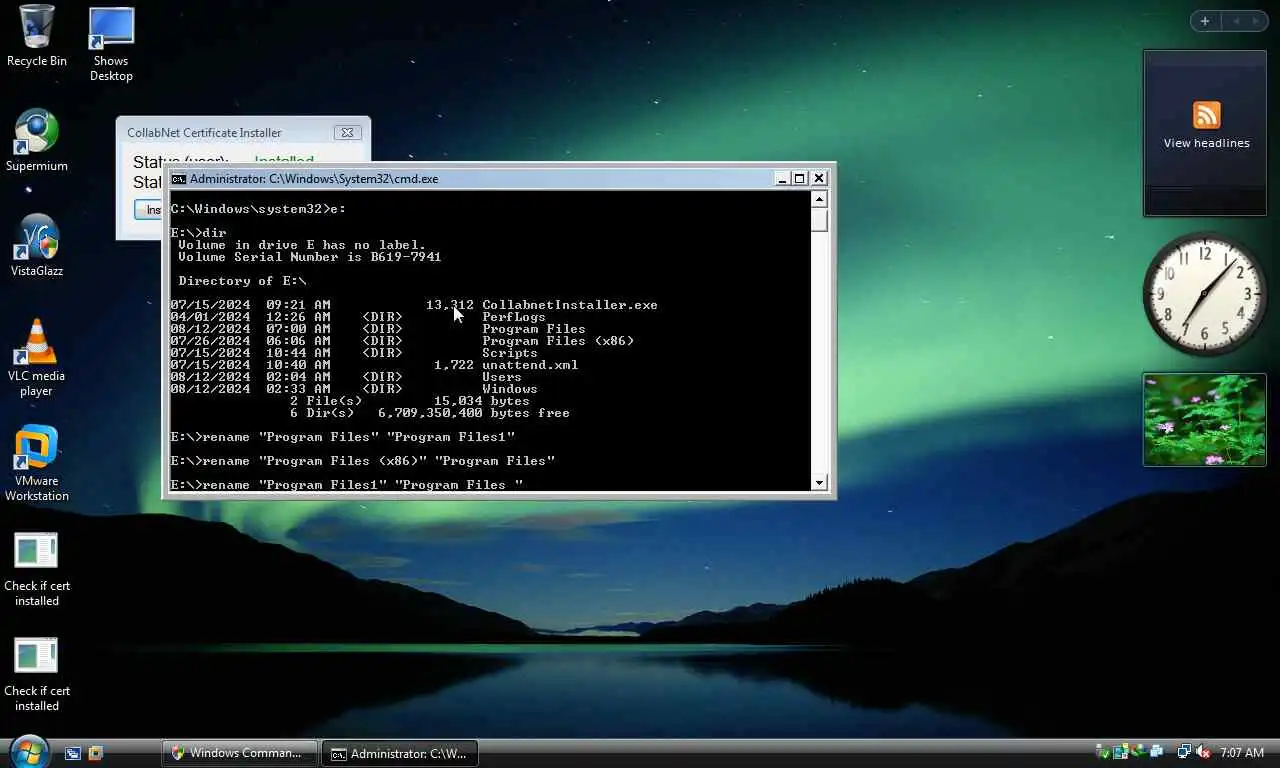
Task: Select the Supermium browser desktop icon
Action: pyautogui.click(x=37, y=141)
